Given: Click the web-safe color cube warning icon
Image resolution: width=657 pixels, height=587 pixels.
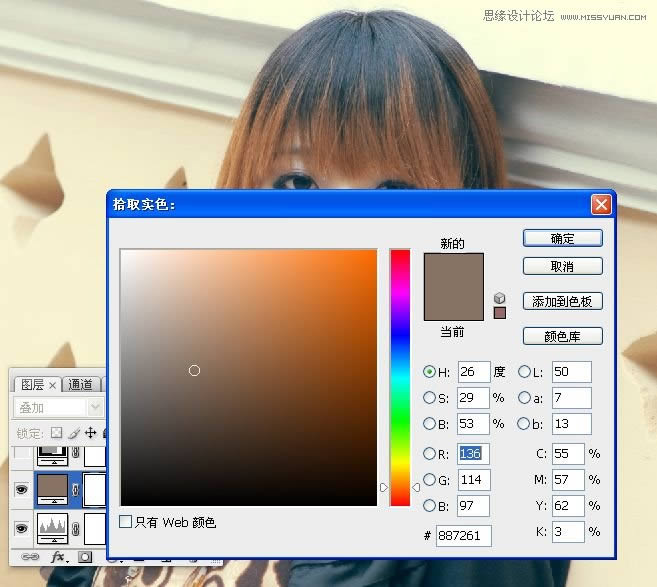Looking at the screenshot, I should click(500, 298).
